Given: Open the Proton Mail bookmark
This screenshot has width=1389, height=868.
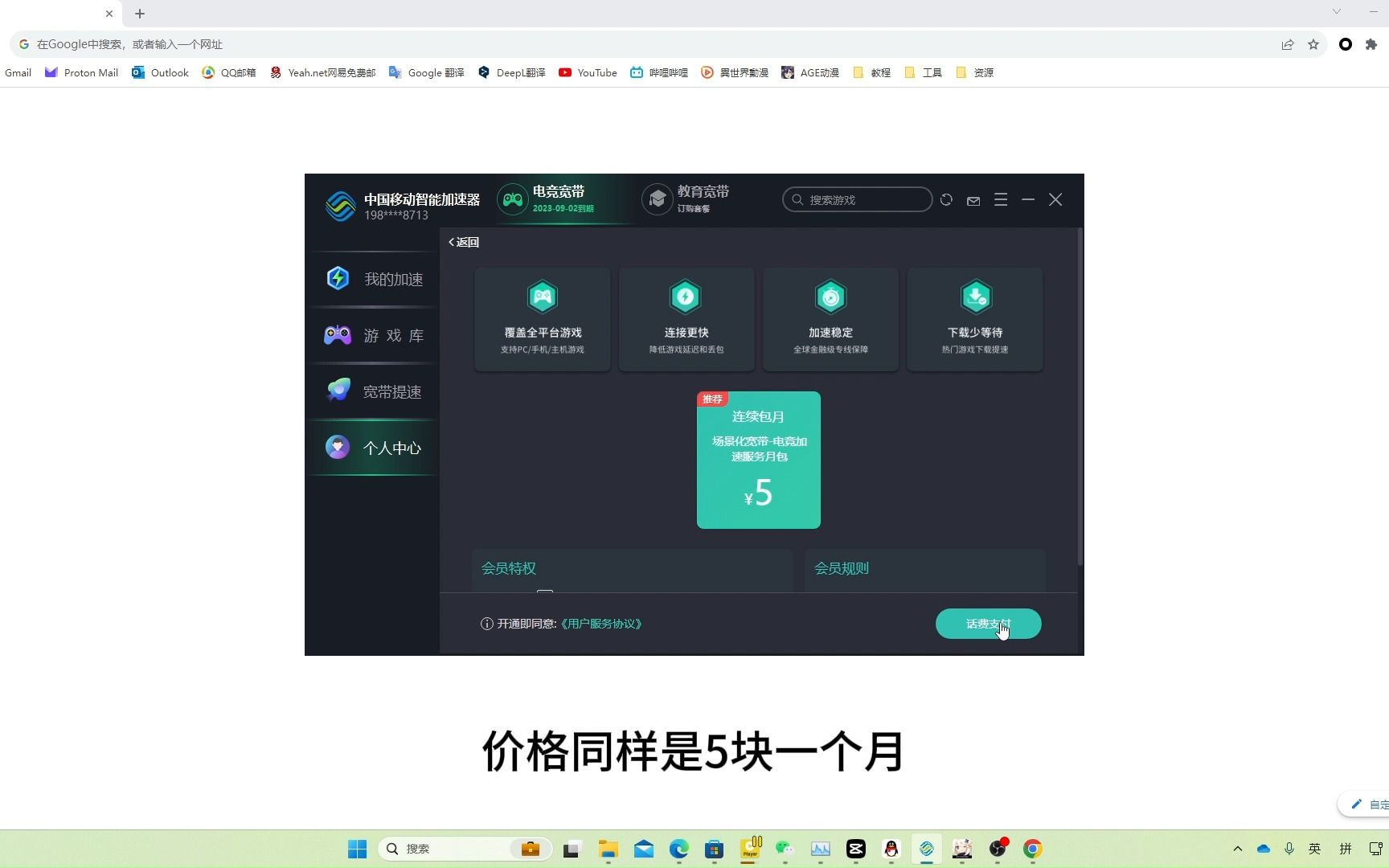Looking at the screenshot, I should click(82, 72).
